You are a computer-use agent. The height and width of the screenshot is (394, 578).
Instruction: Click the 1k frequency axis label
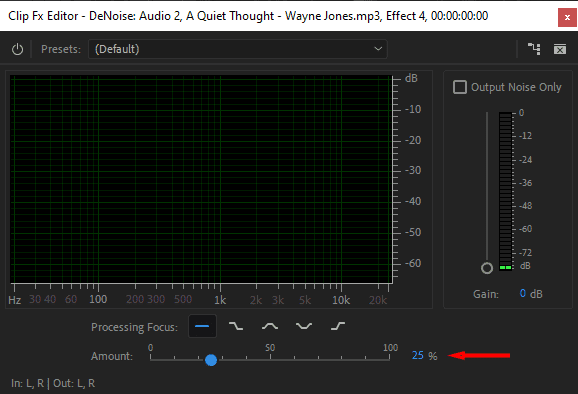coord(220,300)
